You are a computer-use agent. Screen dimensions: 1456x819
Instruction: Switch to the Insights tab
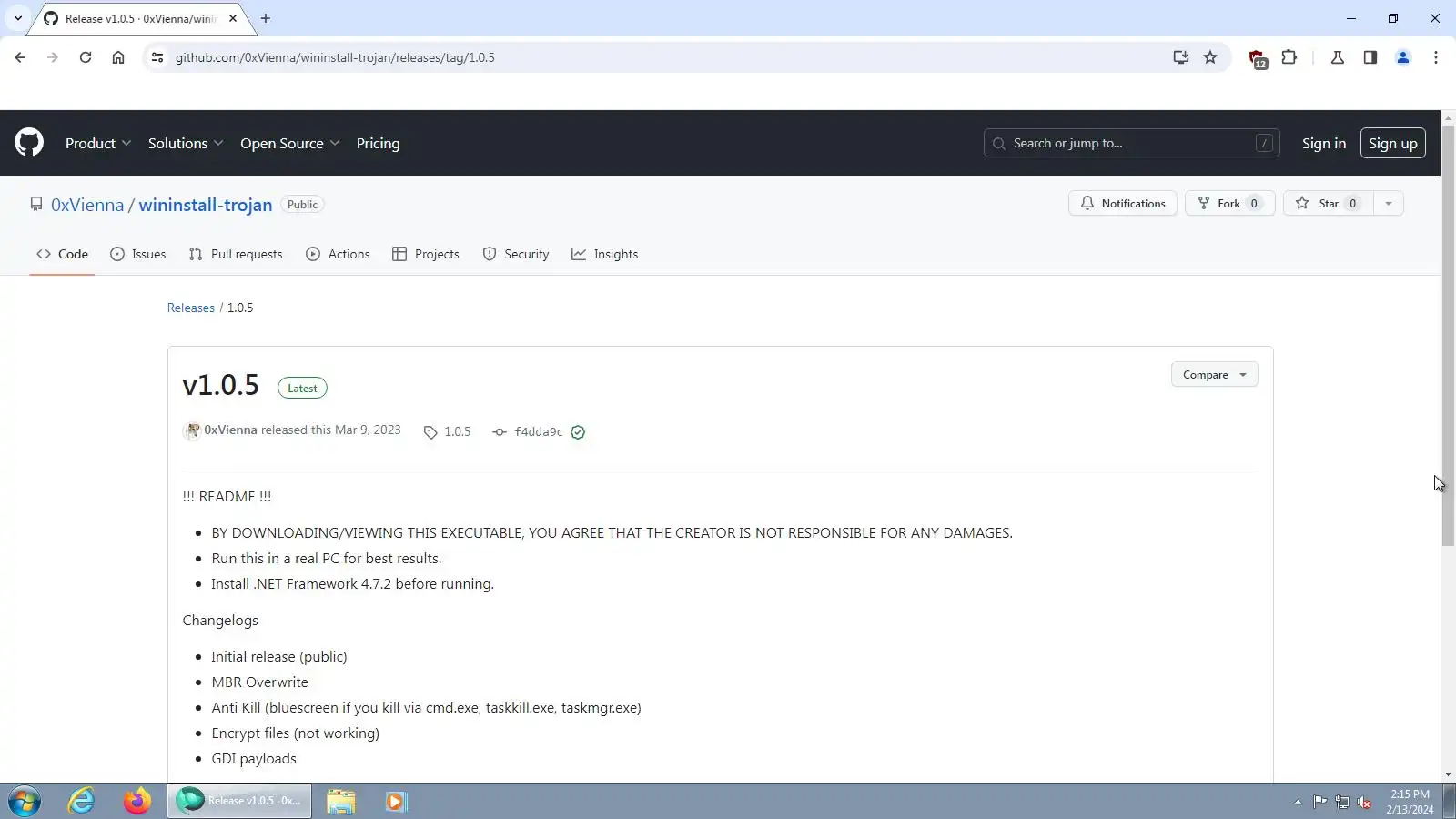604,254
